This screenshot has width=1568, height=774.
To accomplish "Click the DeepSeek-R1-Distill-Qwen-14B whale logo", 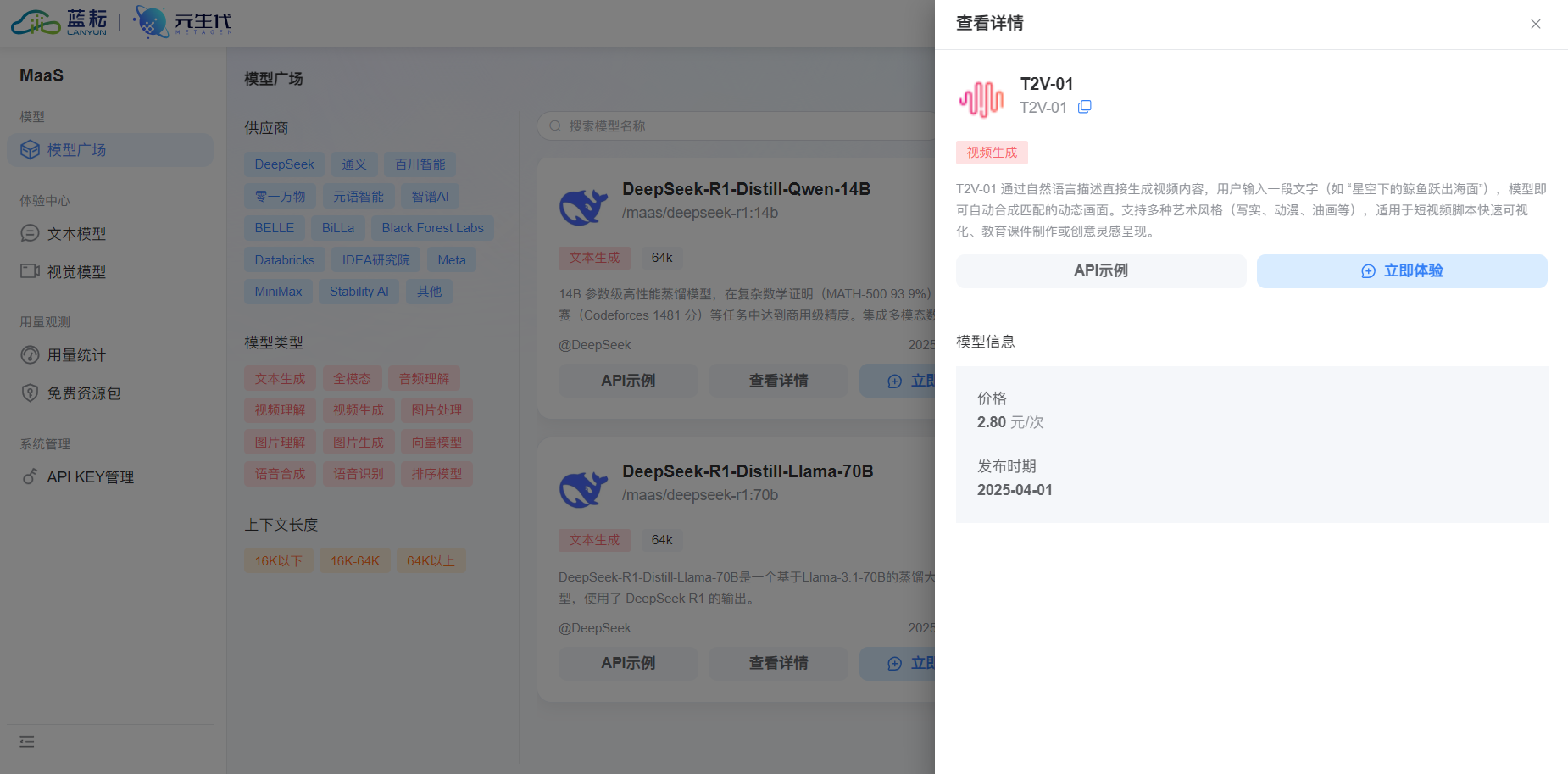I will point(583,206).
